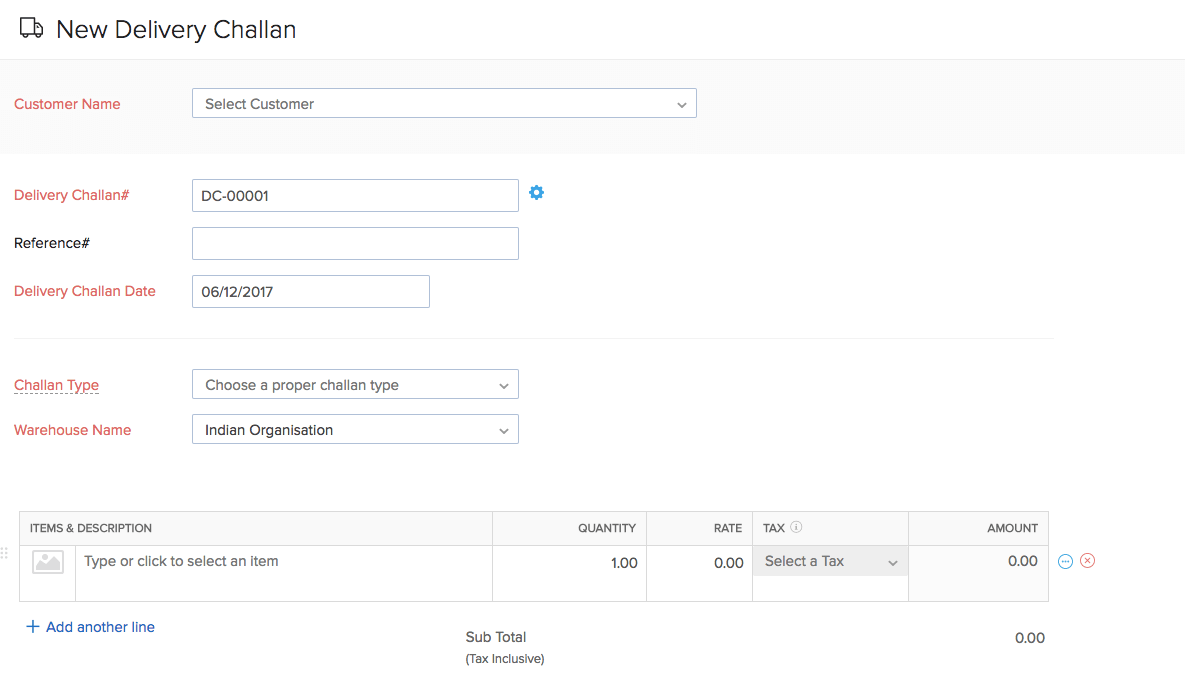Remove the item row with red X icon
This screenshot has height=681, width=1185.
[x=1088, y=561]
